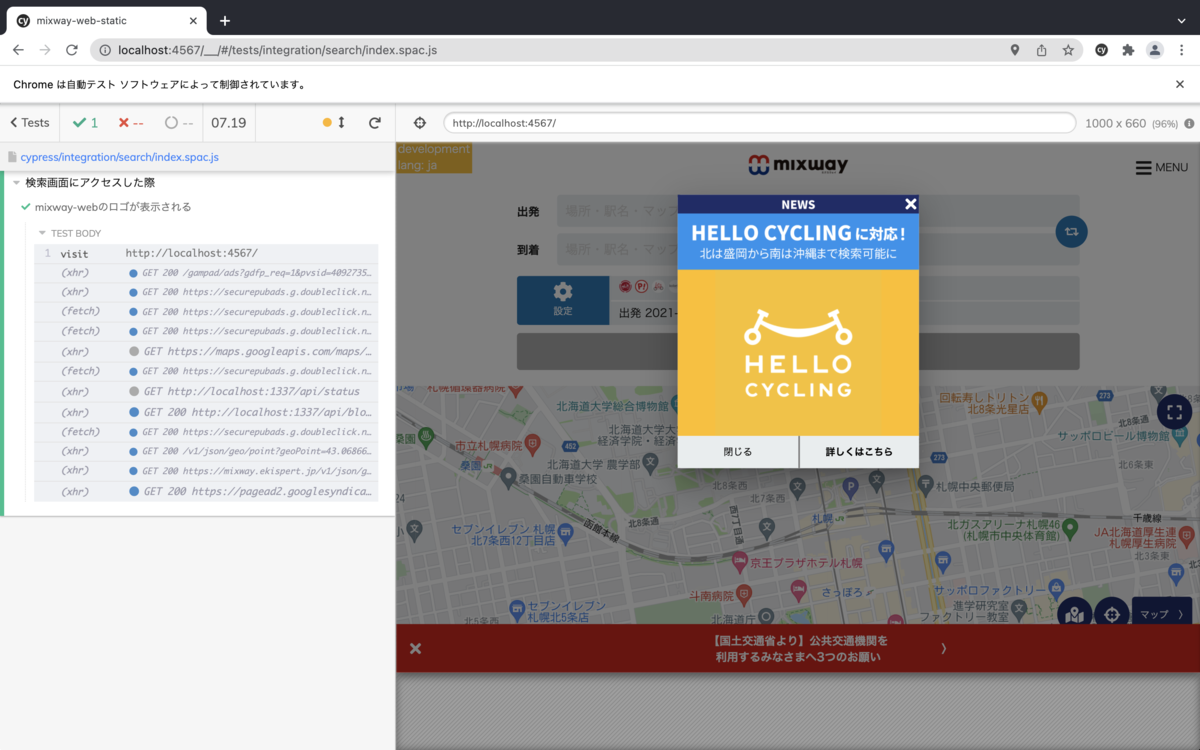Select the mixway-web-static tab
The image size is (1200, 750).
(104, 20)
